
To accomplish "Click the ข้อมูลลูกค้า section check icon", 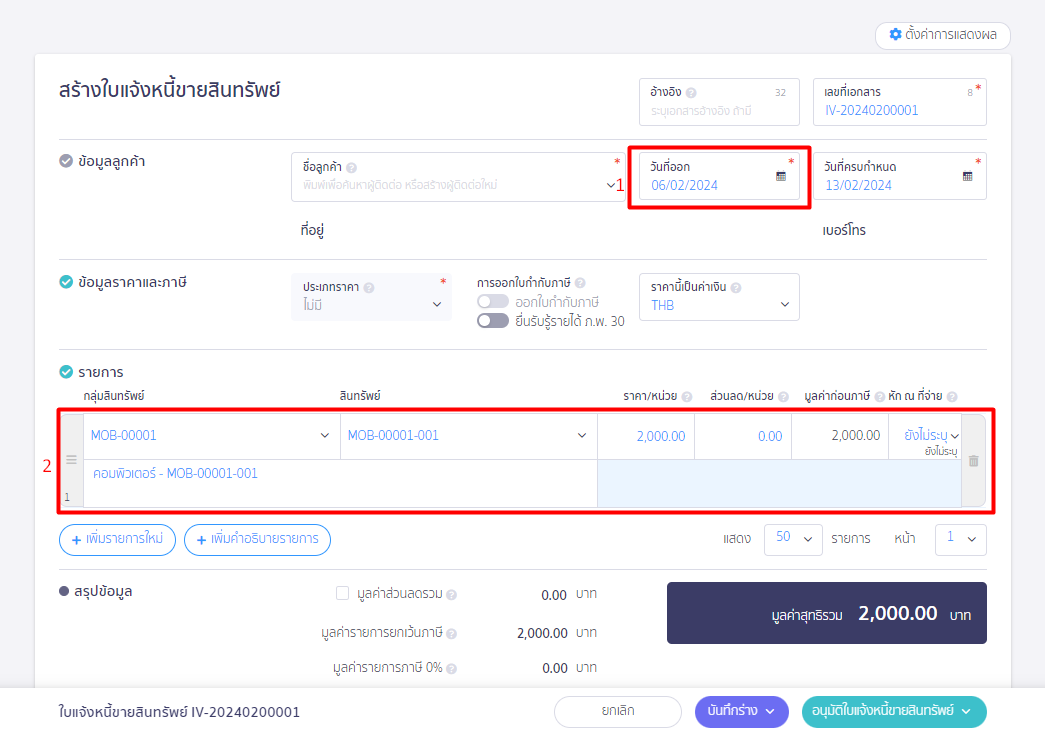I will tap(66, 161).
